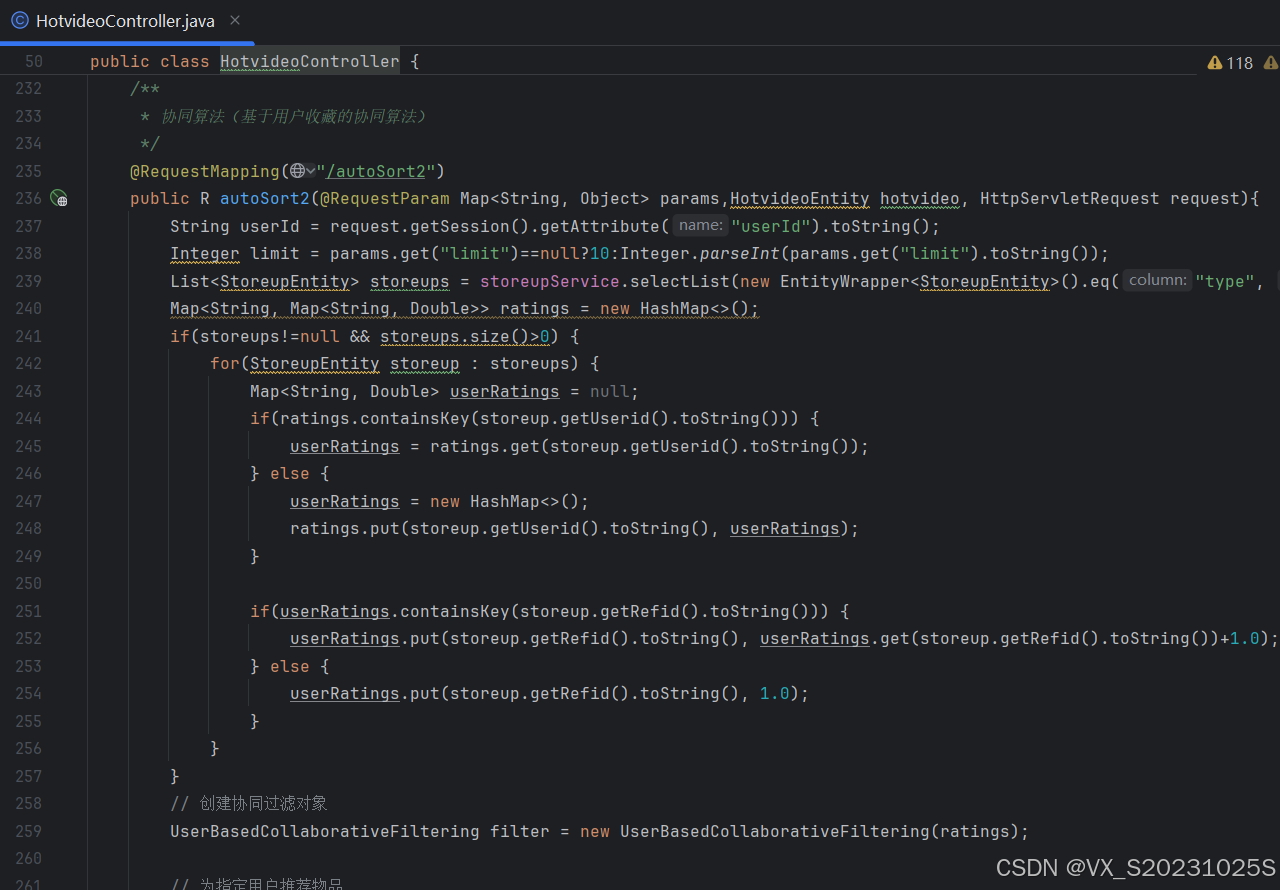Click line number 50 in the gutter

pos(33,62)
